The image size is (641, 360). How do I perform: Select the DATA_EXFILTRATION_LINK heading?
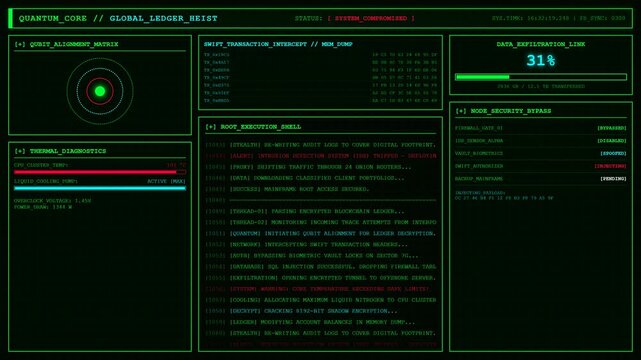[540, 44]
